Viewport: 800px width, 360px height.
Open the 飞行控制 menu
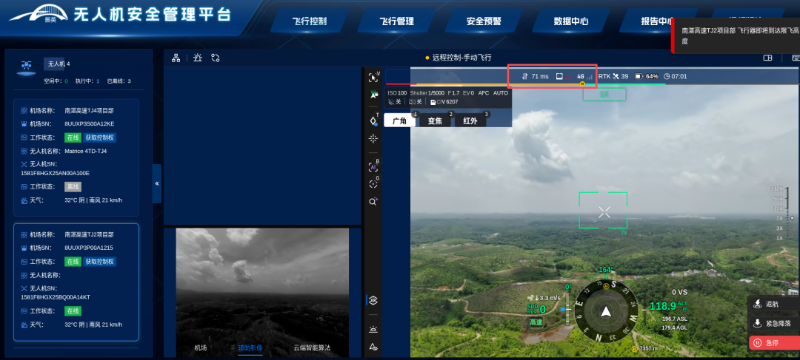tap(309, 21)
